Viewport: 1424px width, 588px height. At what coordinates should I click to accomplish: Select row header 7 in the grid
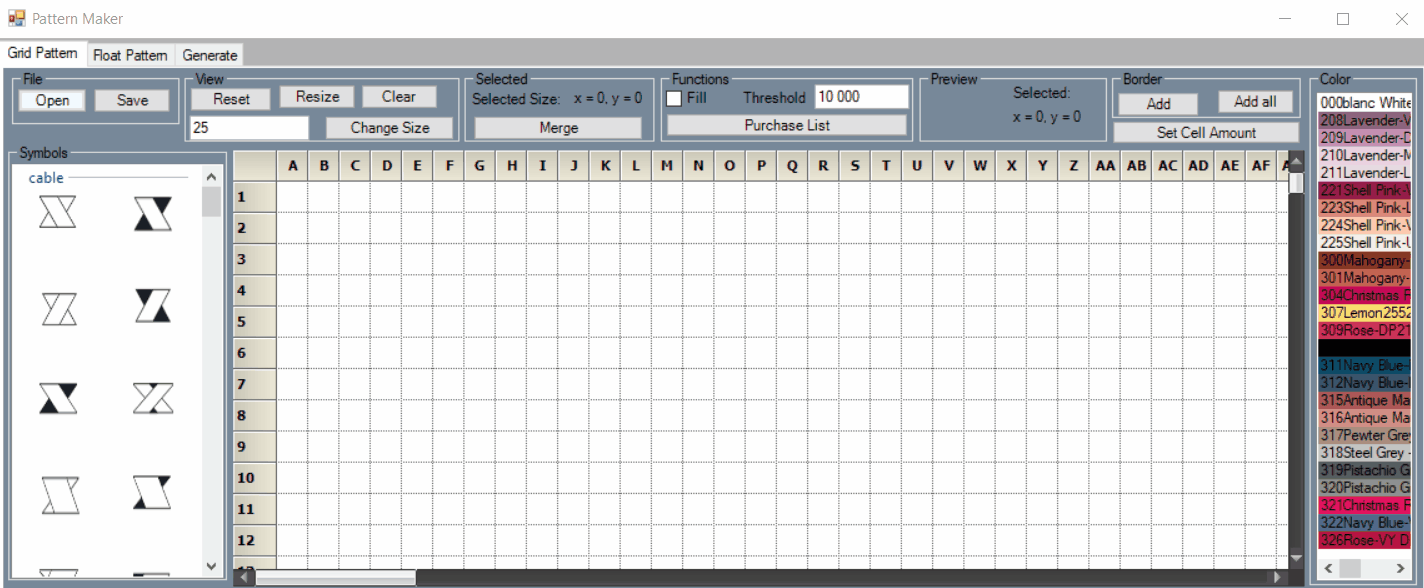[x=255, y=384]
